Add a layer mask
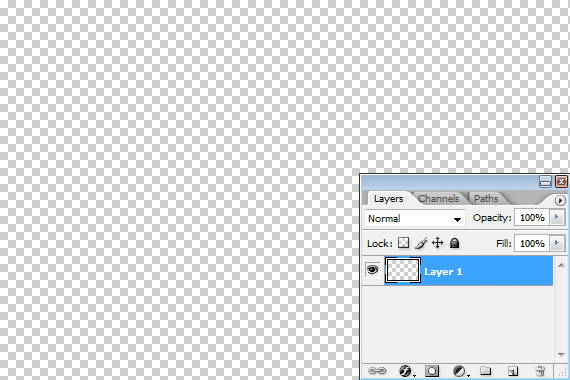The height and width of the screenshot is (380, 570). [432, 371]
